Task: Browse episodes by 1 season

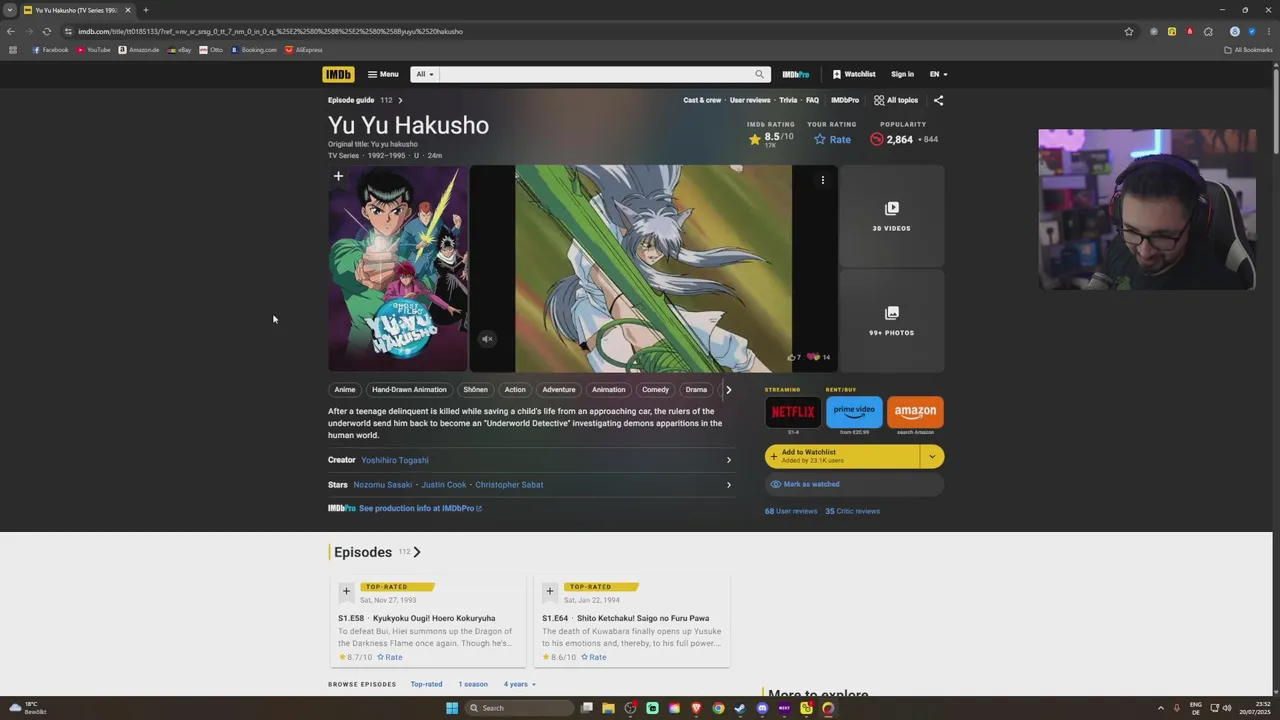Action: pyautogui.click(x=473, y=684)
